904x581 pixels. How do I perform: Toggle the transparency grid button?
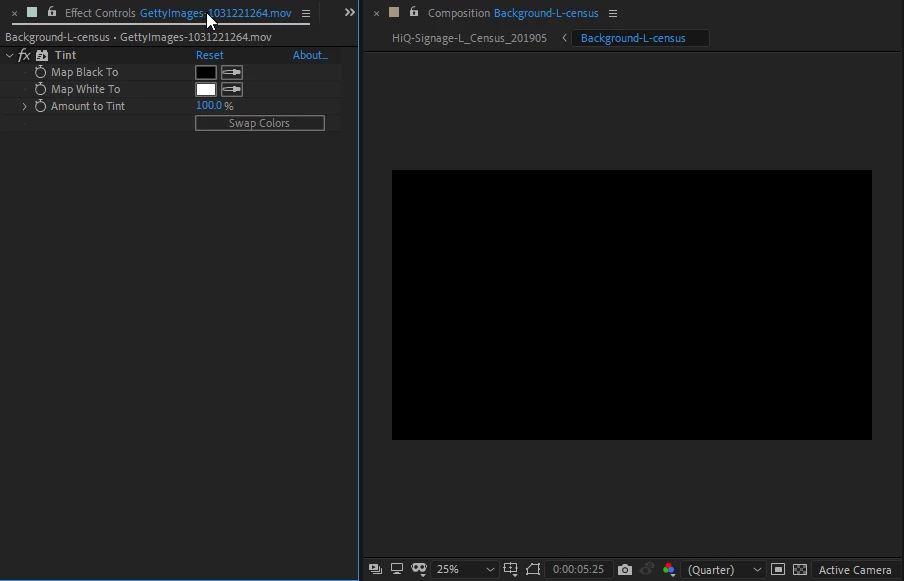(x=800, y=569)
